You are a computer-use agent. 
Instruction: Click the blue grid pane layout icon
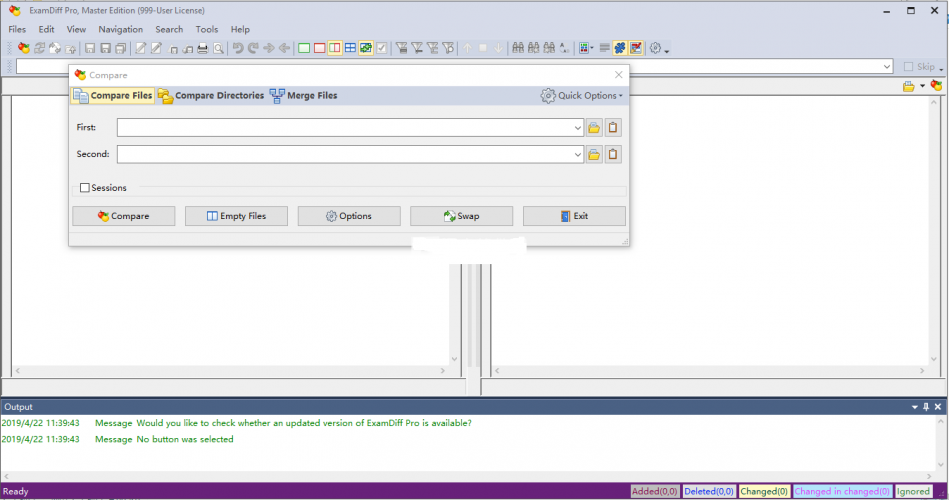(350, 48)
